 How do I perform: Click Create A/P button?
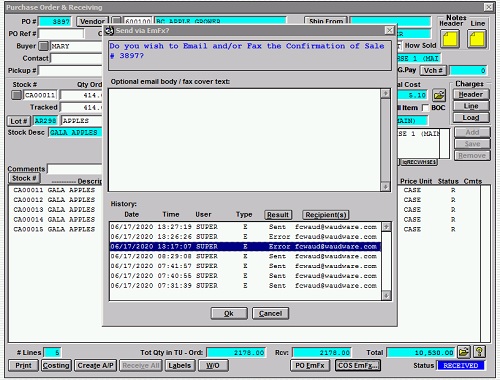[x=95, y=365]
